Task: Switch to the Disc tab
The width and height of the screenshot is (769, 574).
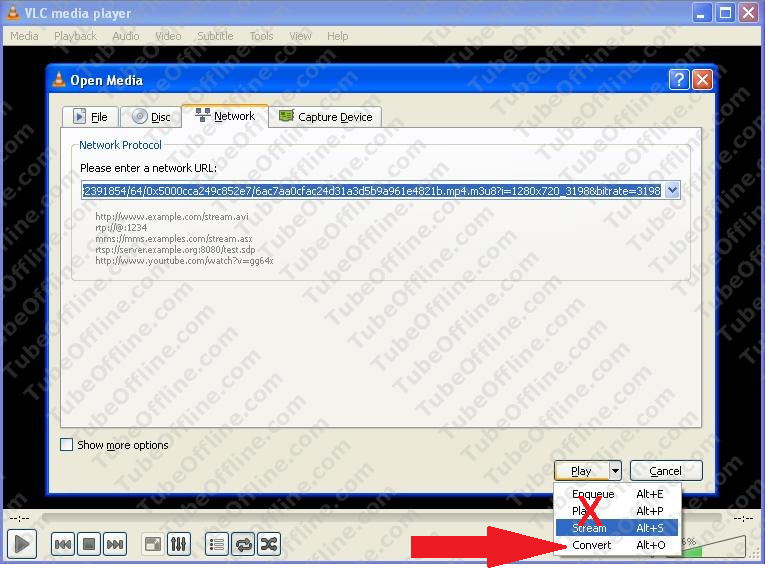Action: click(150, 117)
